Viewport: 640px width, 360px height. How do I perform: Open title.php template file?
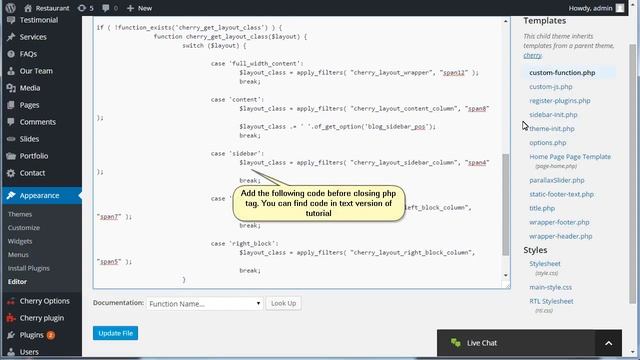(x=542, y=208)
